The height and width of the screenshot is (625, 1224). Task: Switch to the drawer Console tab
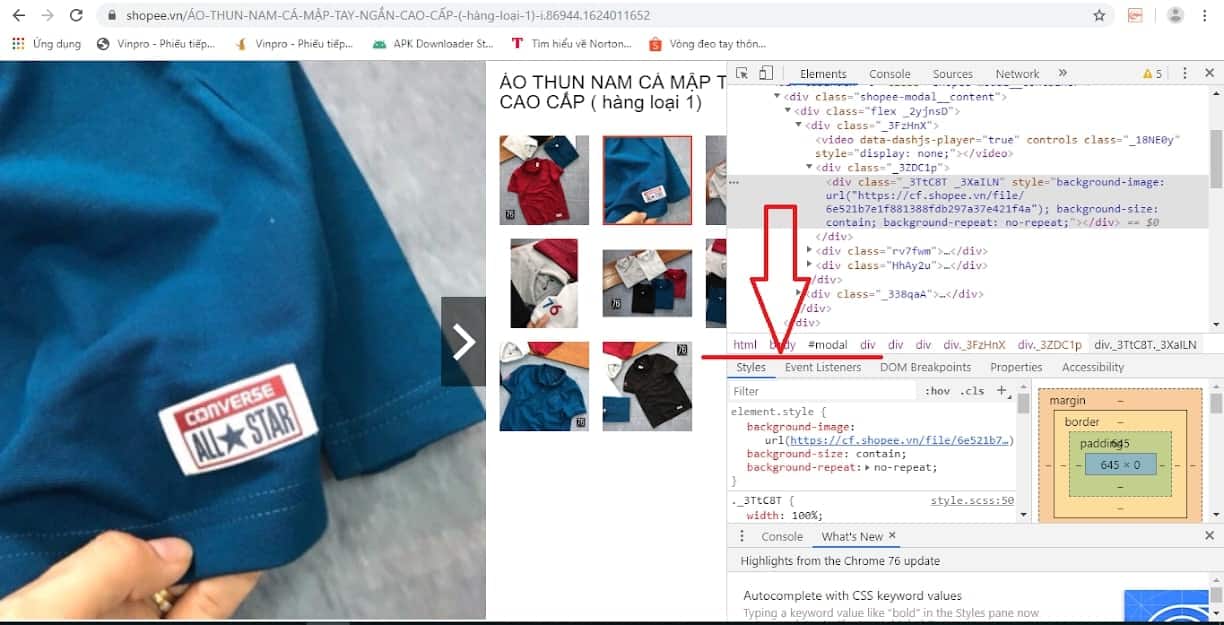tap(782, 537)
